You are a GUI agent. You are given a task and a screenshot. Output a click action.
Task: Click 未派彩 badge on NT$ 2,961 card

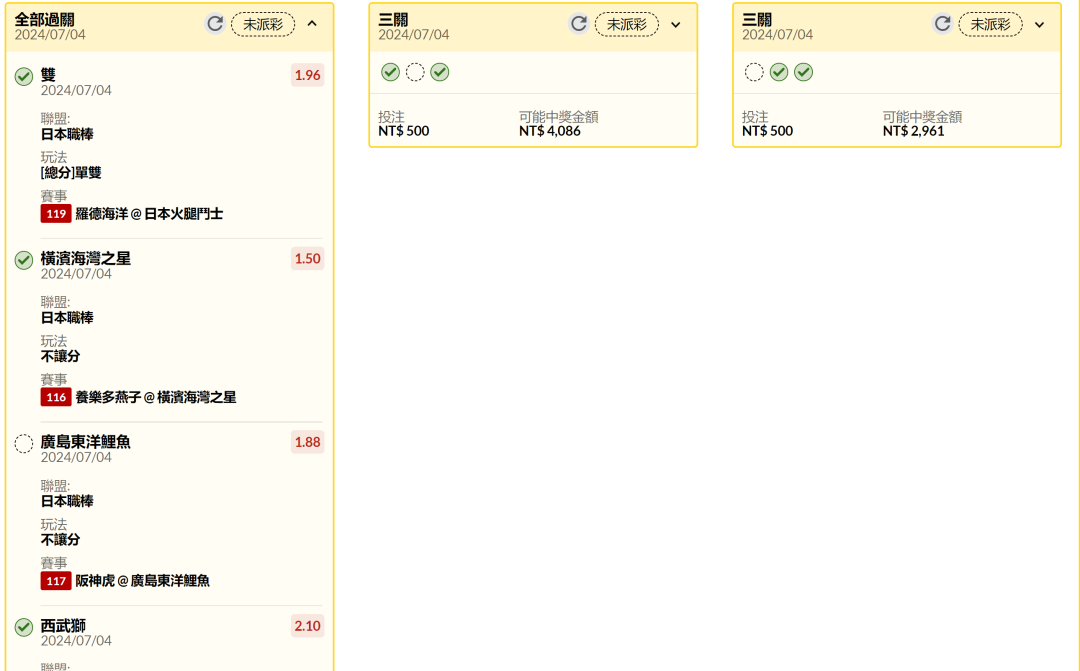[990, 25]
